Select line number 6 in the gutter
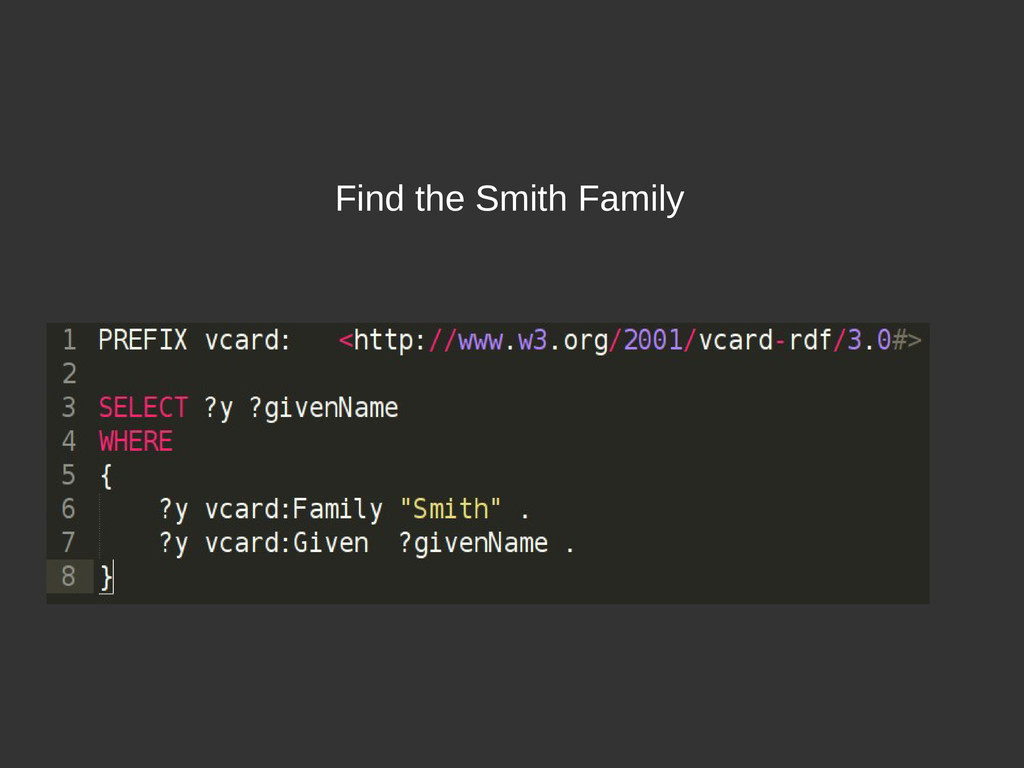 tap(69, 509)
